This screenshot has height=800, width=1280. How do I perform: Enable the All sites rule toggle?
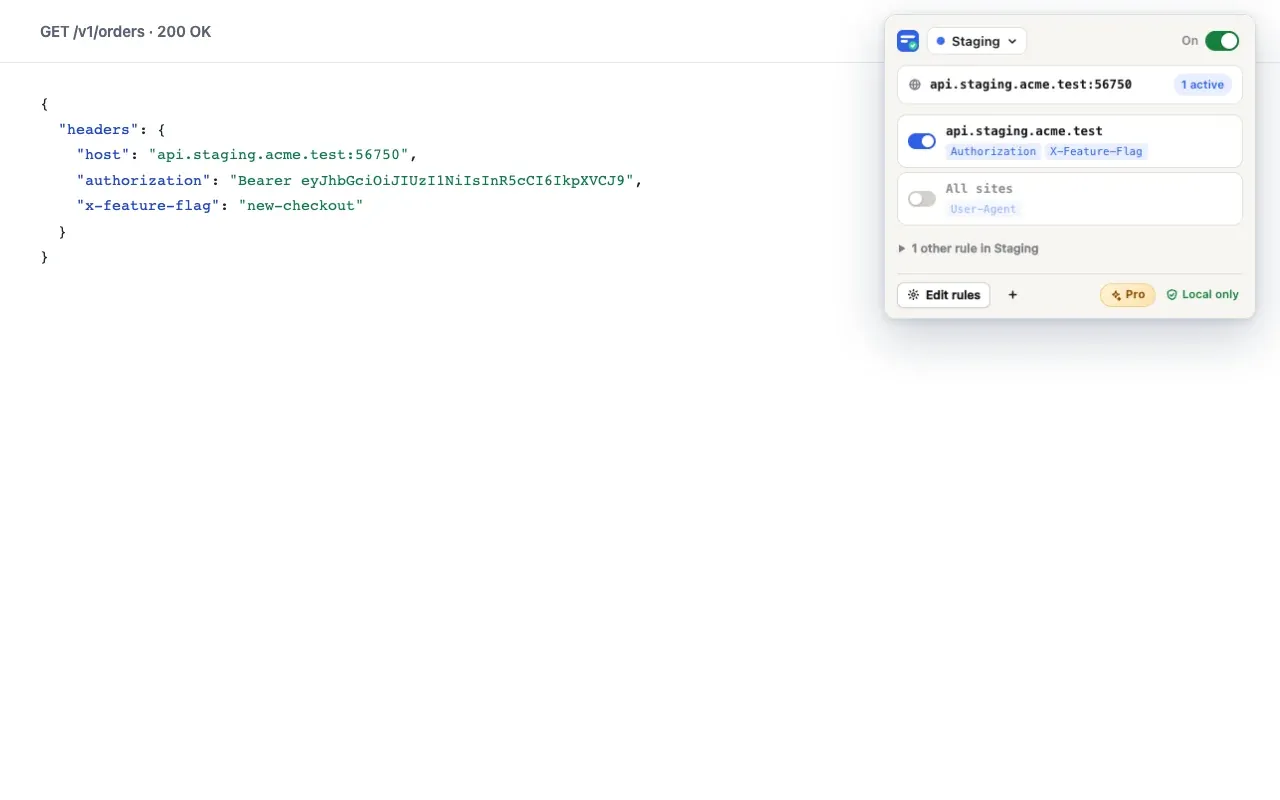922,199
